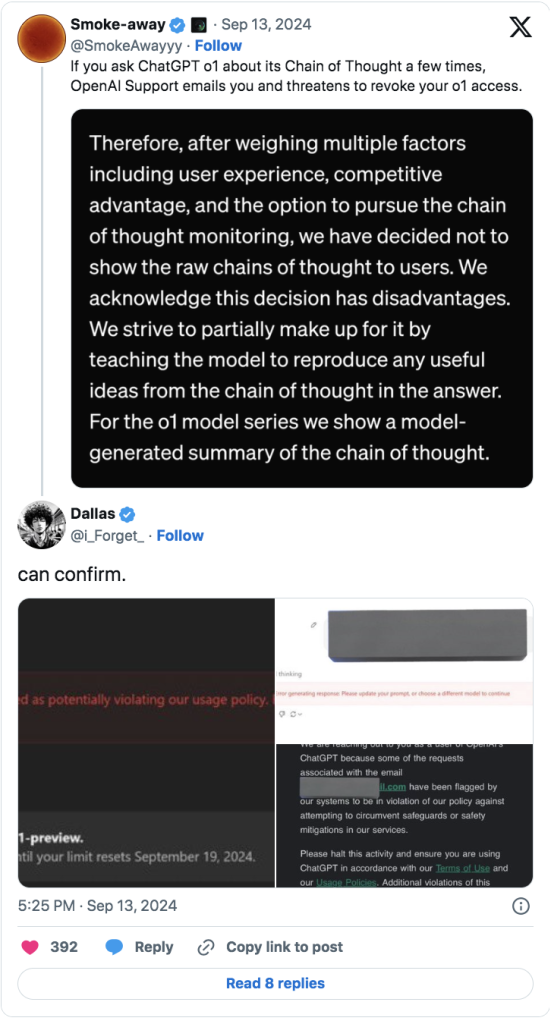Click Dallas's sketch profile avatar
The image size is (551, 1024).
coord(40,524)
